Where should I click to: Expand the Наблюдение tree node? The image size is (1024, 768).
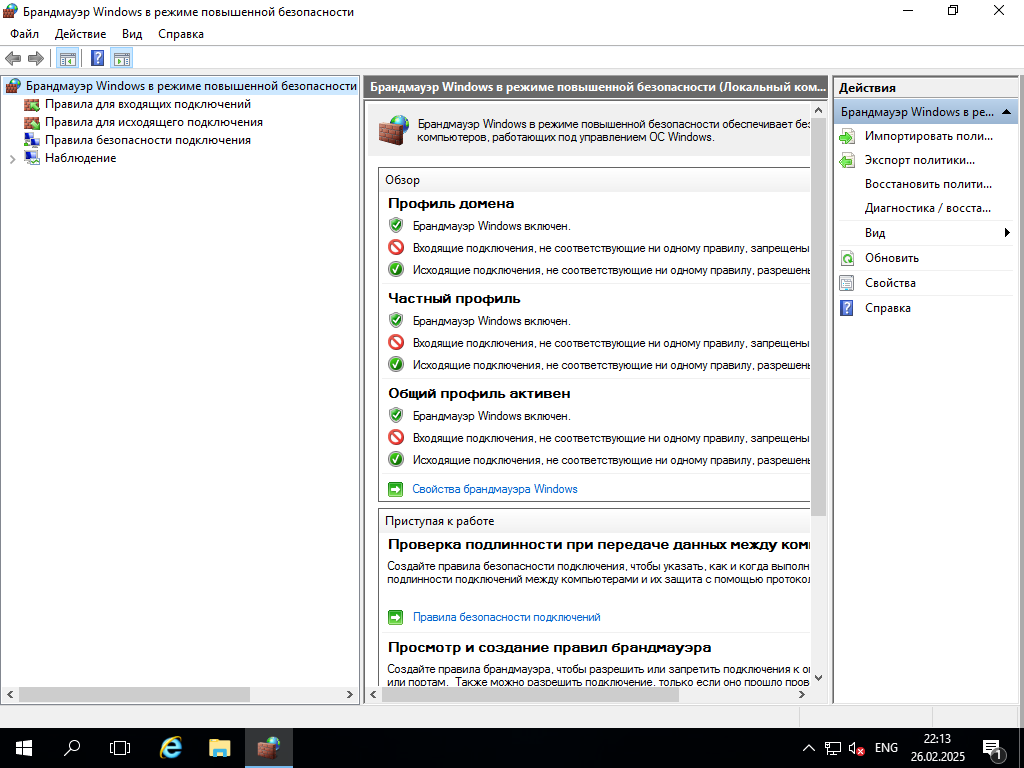click(x=12, y=159)
